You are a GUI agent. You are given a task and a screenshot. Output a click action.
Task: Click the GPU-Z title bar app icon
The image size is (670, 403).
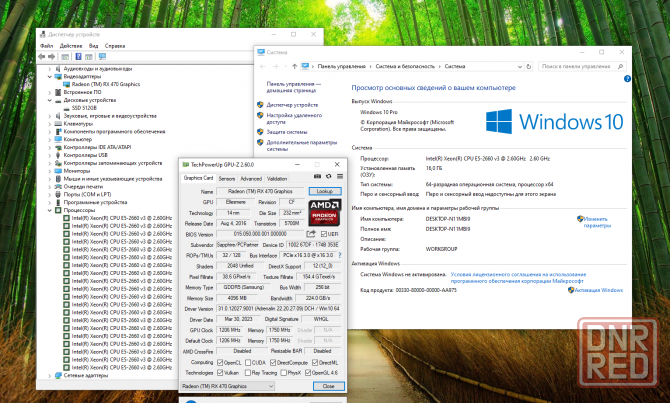coord(185,165)
